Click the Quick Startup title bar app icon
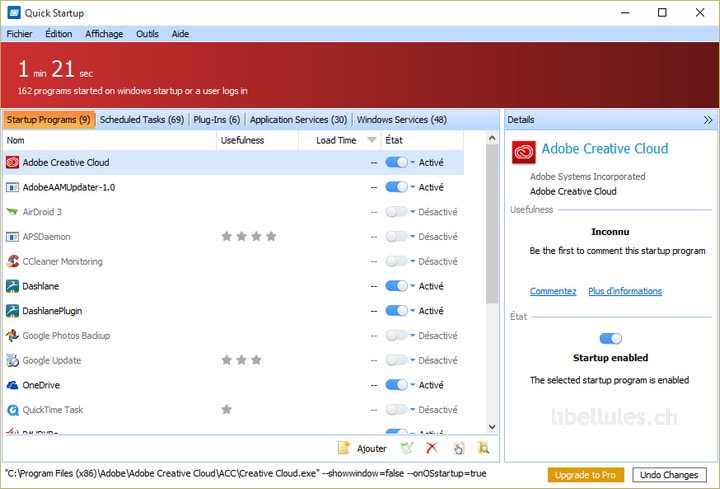 [14, 12]
